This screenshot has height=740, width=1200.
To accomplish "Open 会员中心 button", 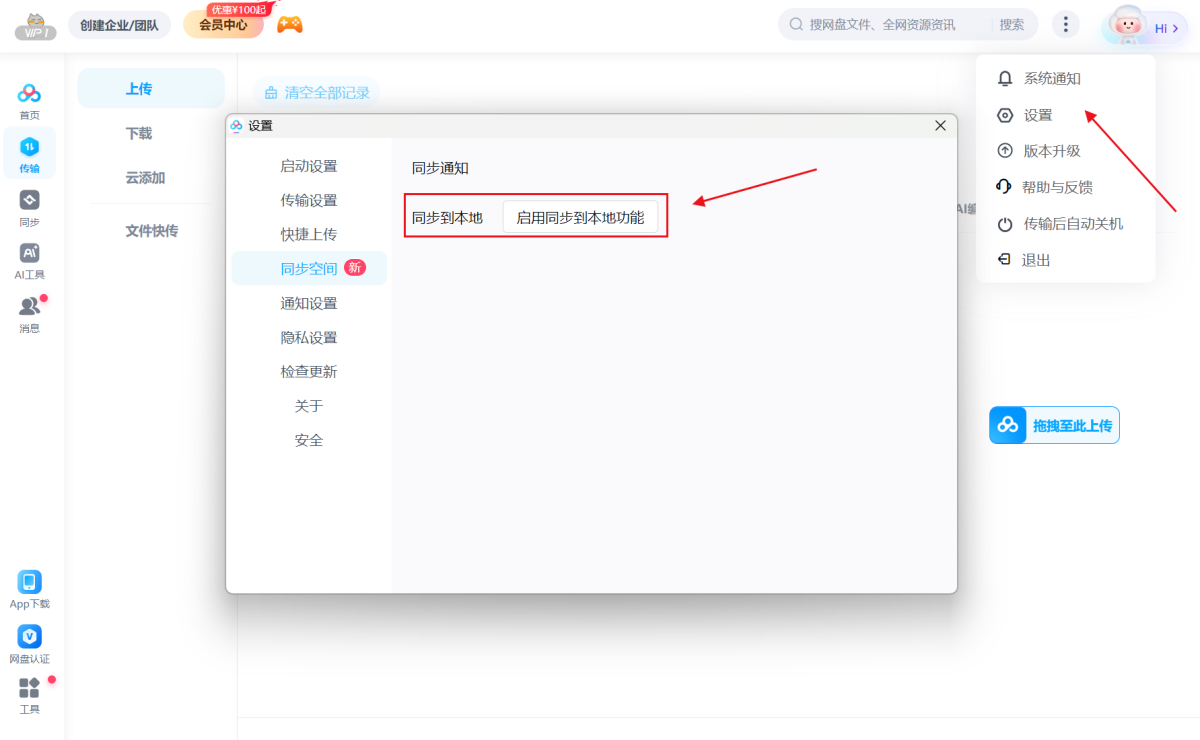I will click(x=223, y=25).
